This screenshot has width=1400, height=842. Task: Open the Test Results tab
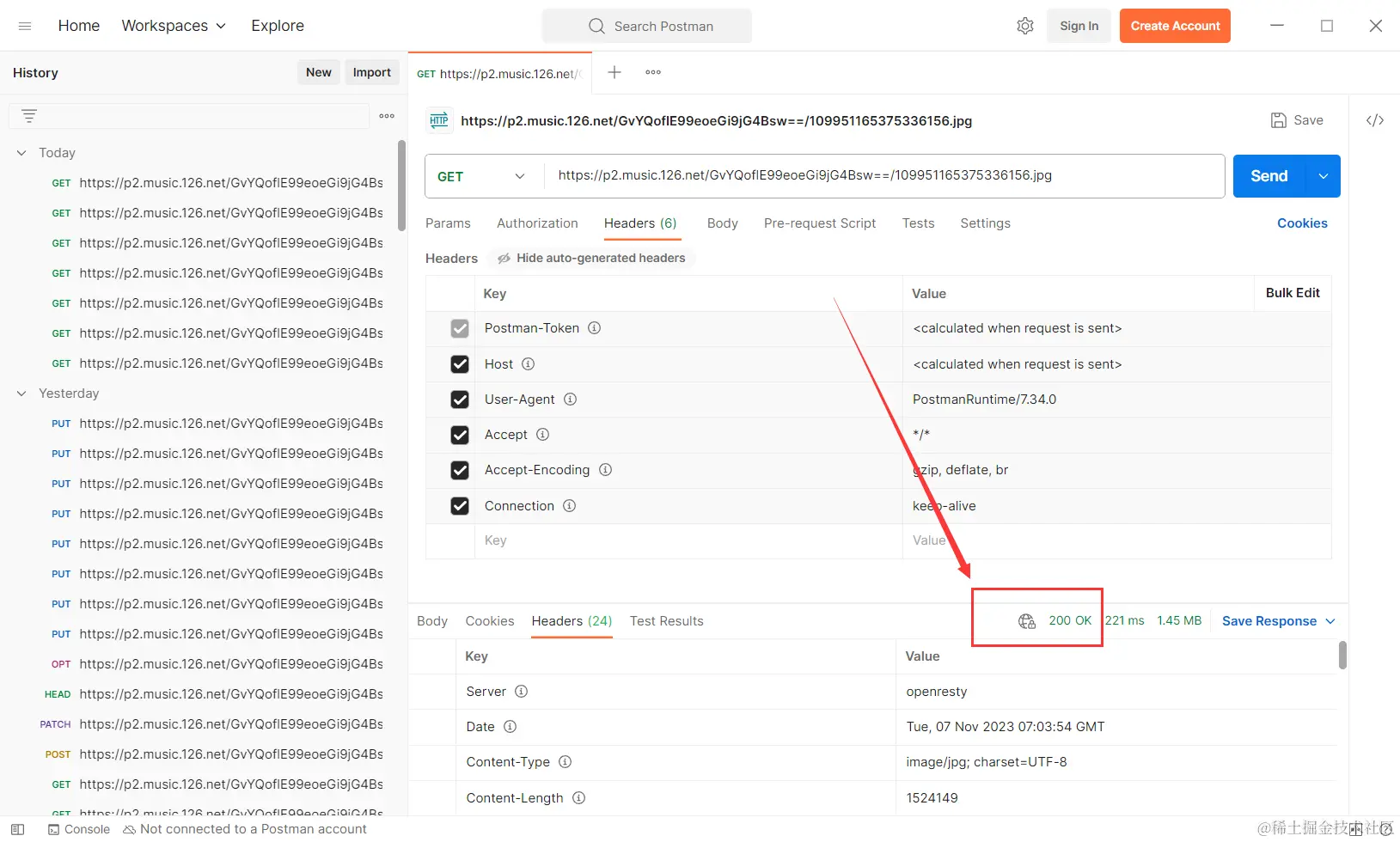pyautogui.click(x=666, y=621)
